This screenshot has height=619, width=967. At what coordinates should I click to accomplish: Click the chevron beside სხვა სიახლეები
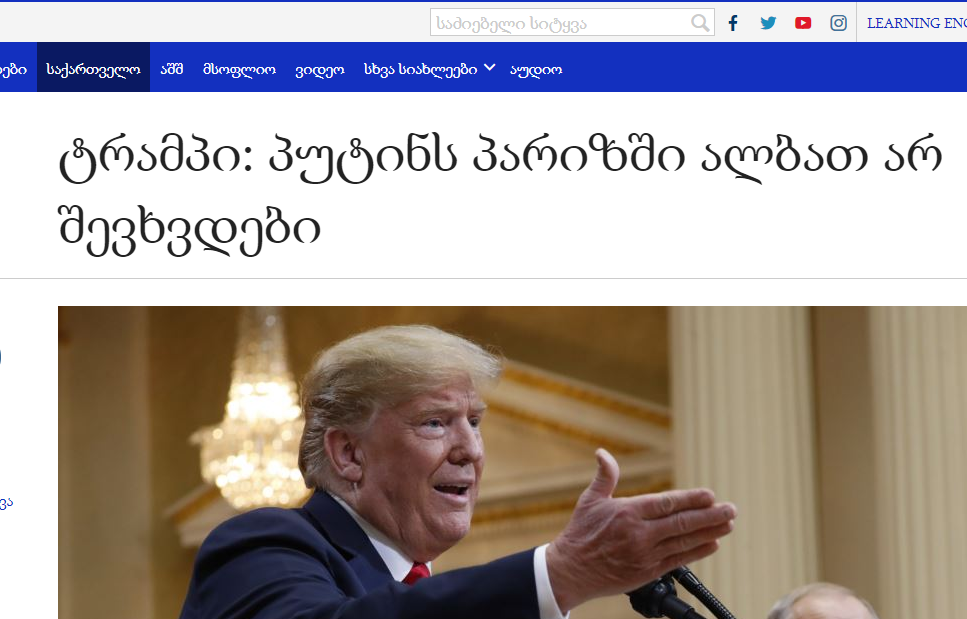489,68
